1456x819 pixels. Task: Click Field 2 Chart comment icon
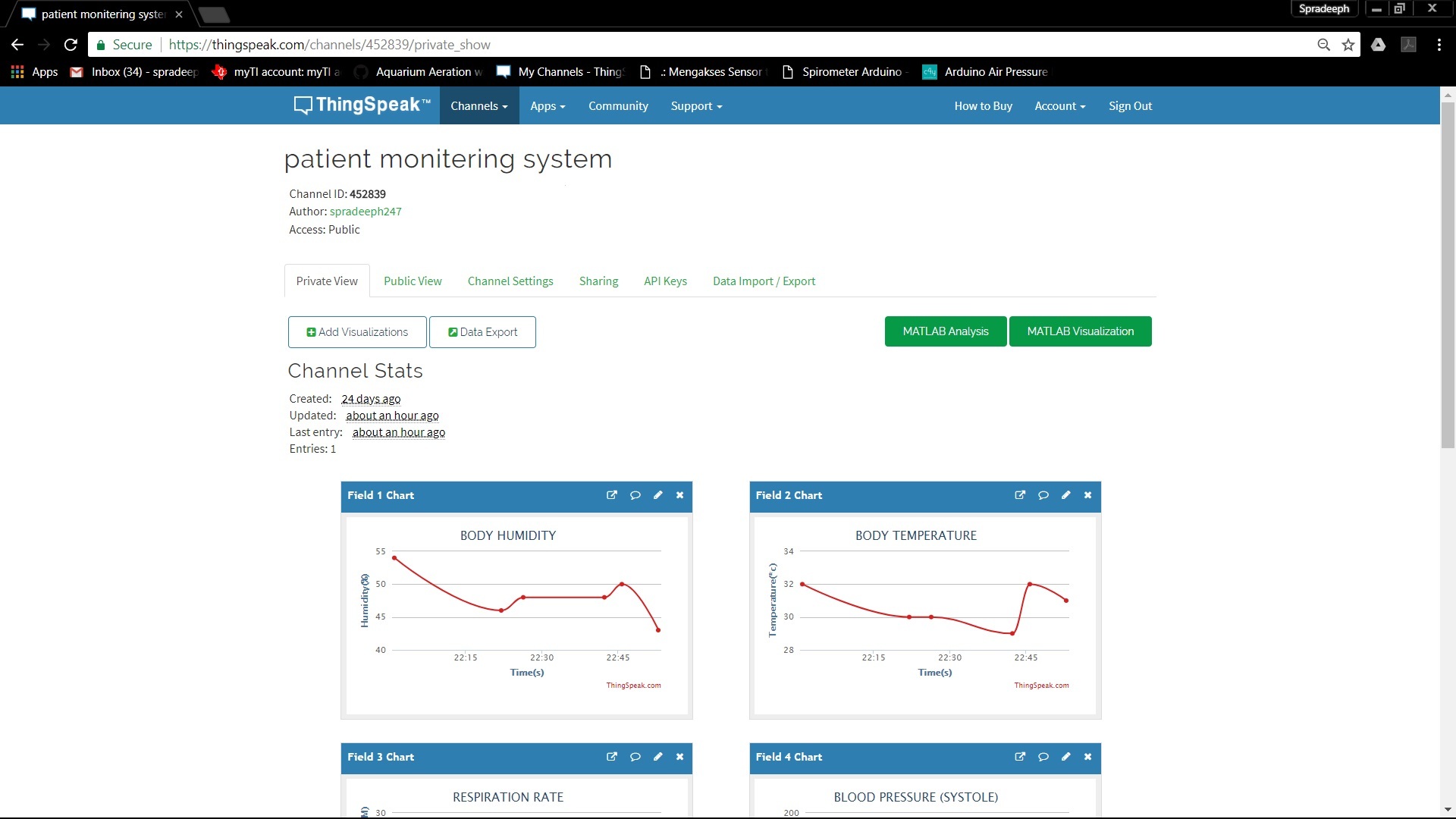coord(1043,495)
